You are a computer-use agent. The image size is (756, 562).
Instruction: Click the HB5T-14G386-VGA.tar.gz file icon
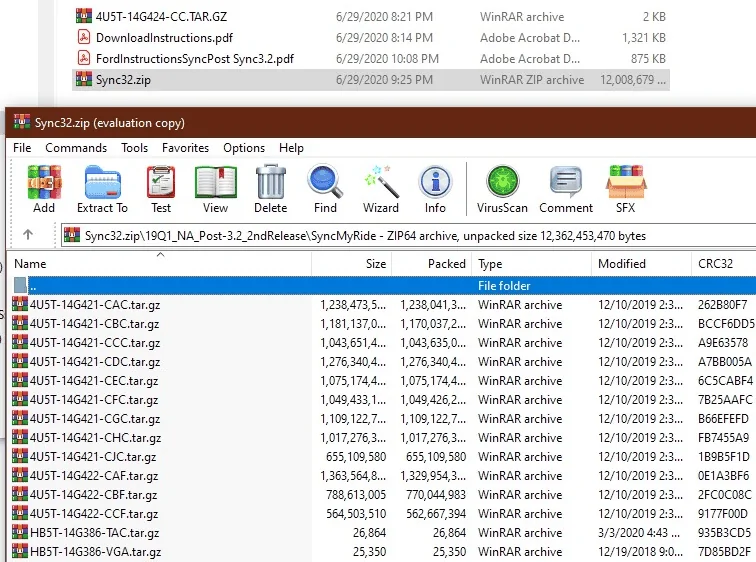tap(20, 551)
